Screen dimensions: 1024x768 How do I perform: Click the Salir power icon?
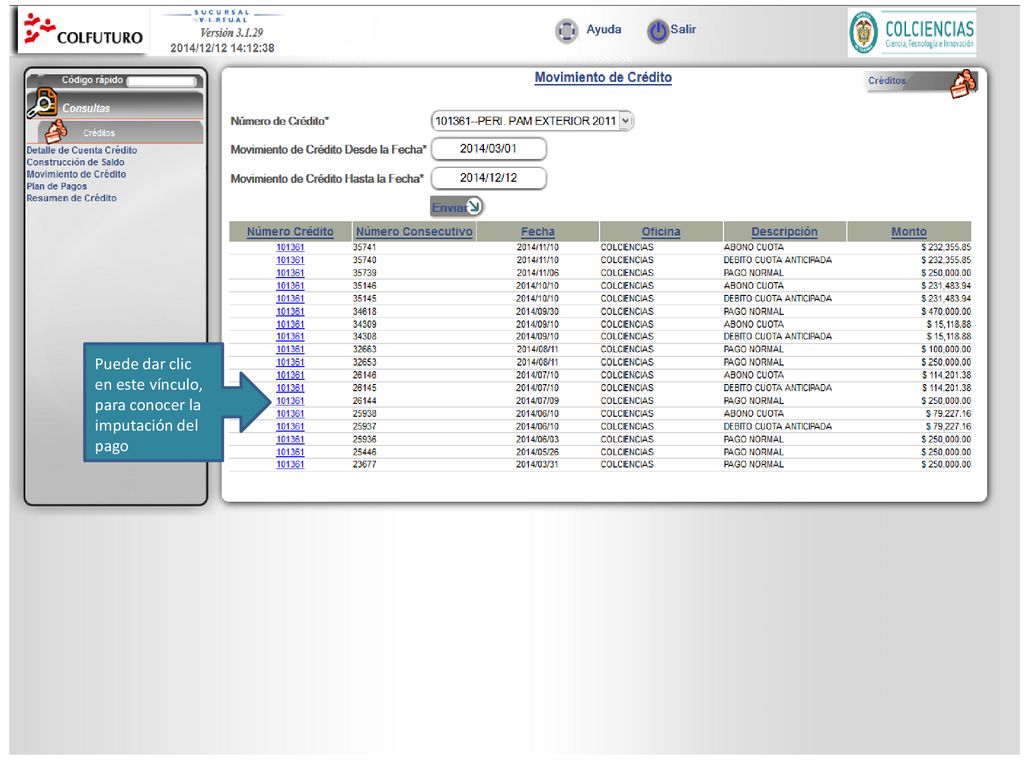pyautogui.click(x=658, y=31)
